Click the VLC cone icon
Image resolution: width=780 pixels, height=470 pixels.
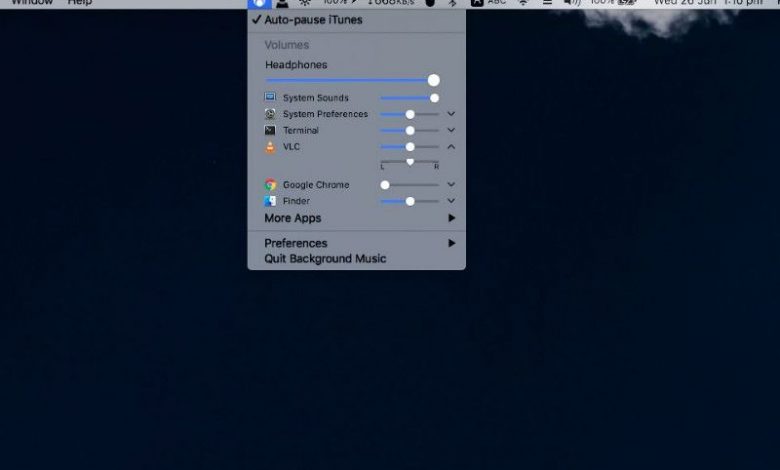click(270, 147)
